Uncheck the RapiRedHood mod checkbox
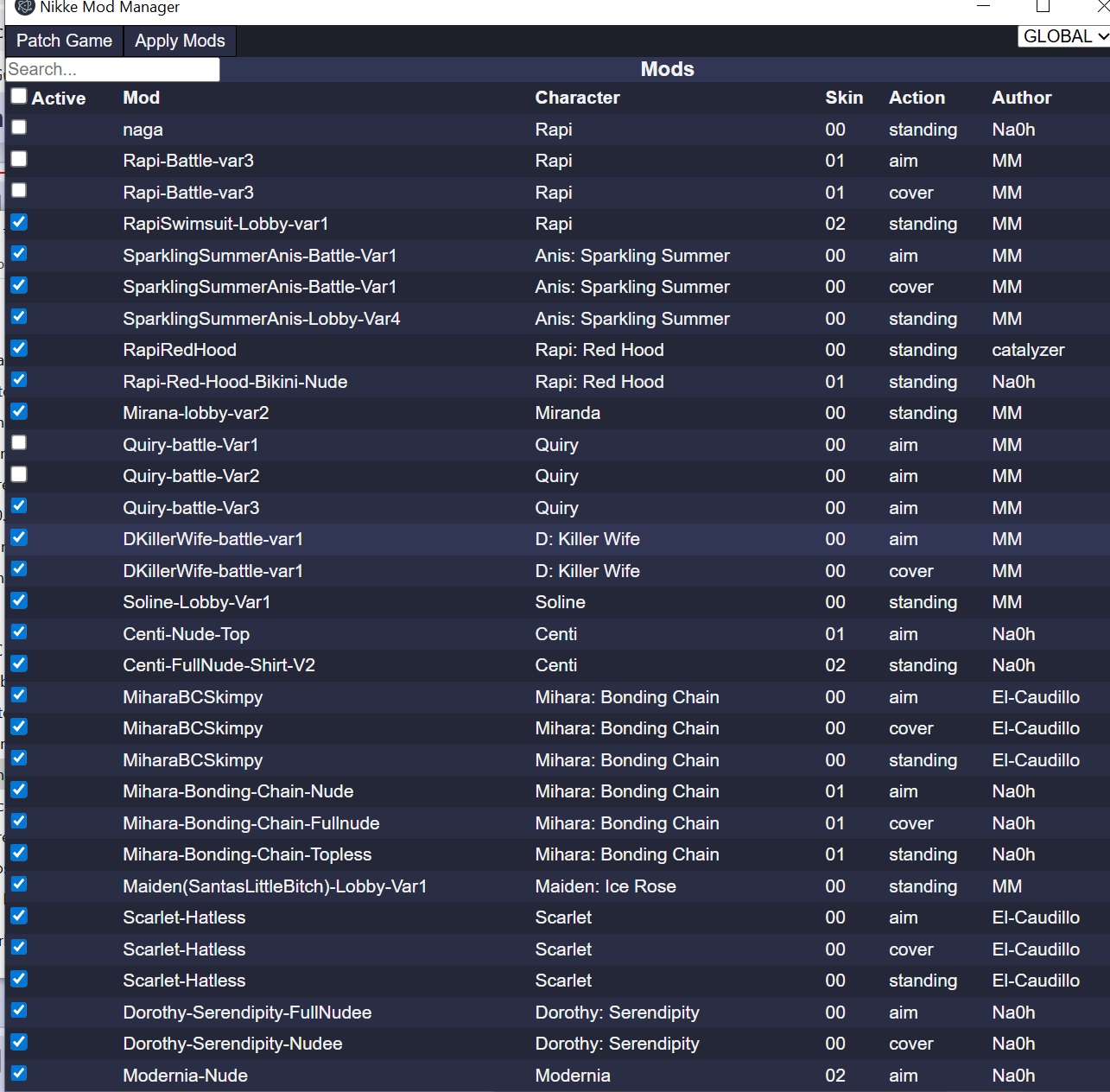 (x=19, y=348)
